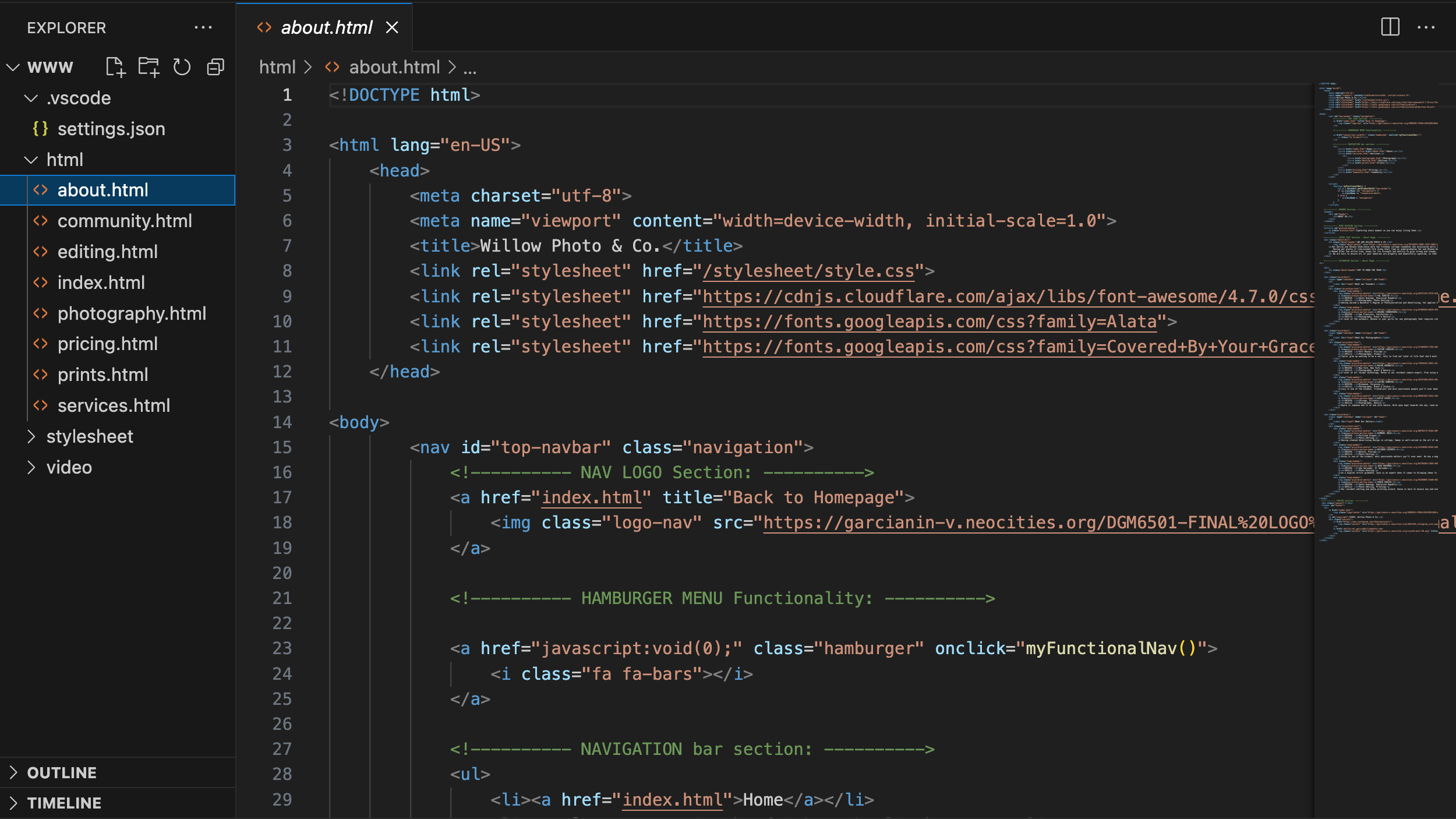Image resolution: width=1456 pixels, height=819 pixels.
Task: Expand the stylesheet folder
Action: tap(31, 436)
